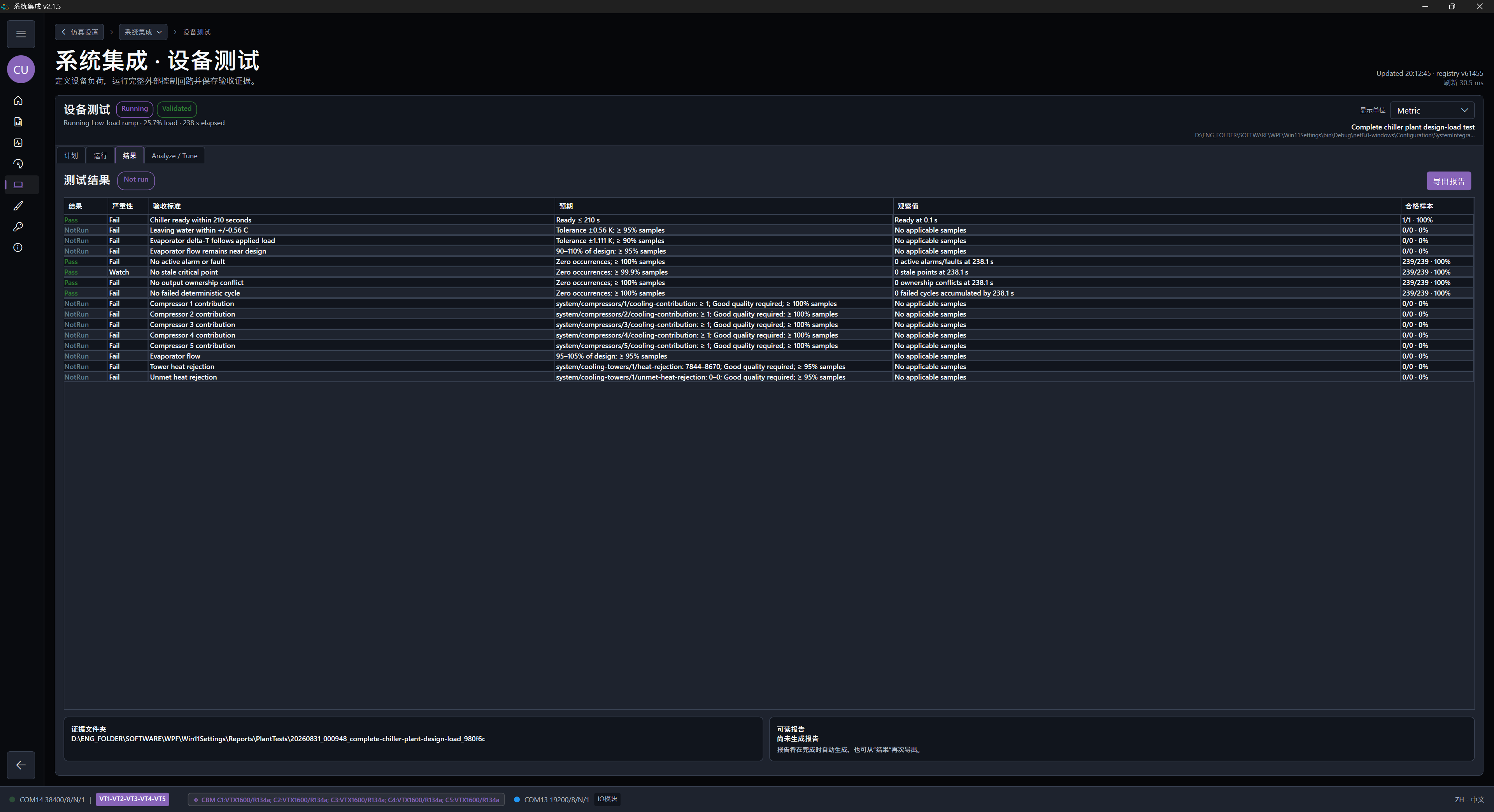Screen dimensions: 1494x812
Task: Open the pulse monitor sidebar icon
Action: tap(18, 143)
